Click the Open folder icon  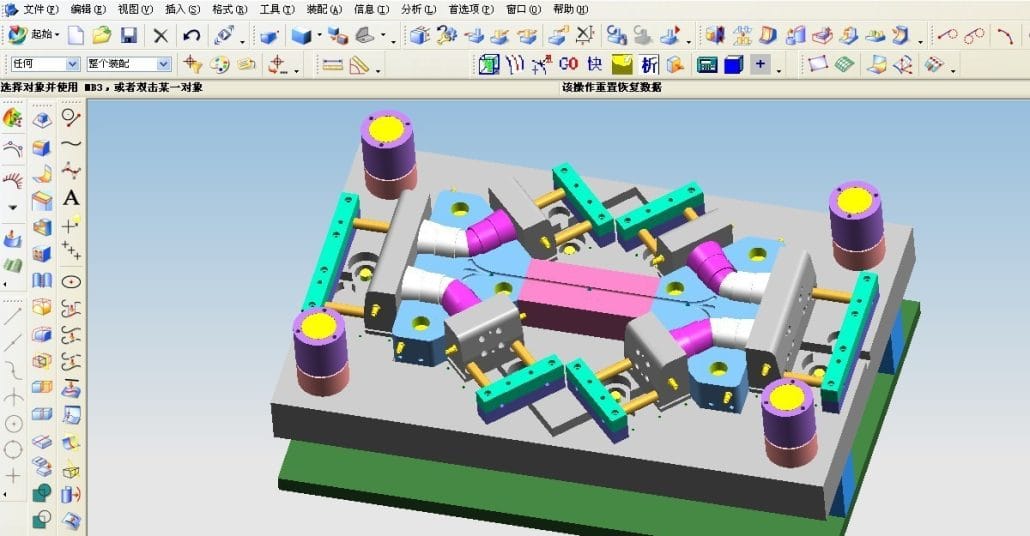coord(101,35)
